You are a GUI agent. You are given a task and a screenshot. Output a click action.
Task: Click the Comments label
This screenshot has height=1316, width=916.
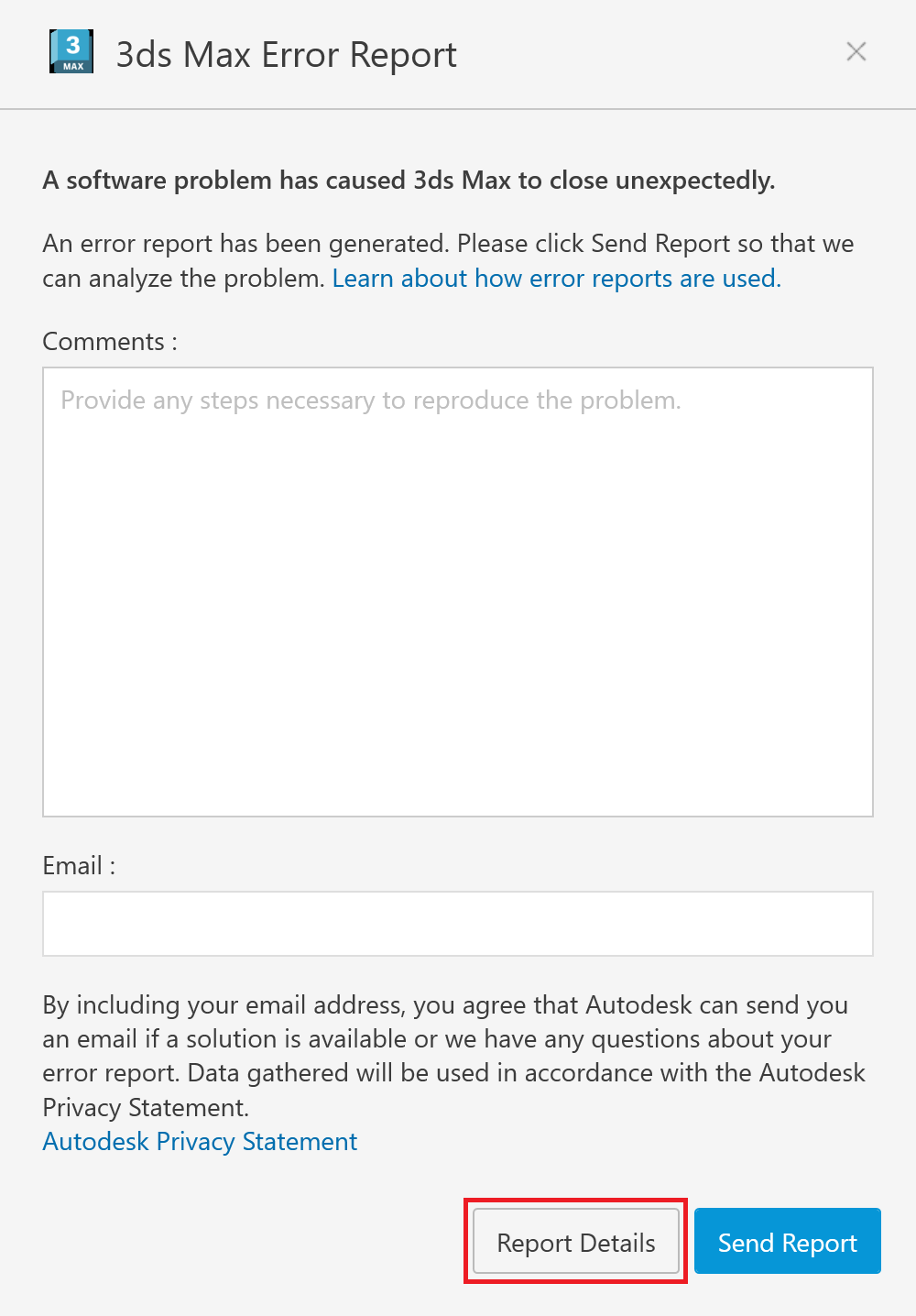tap(106, 341)
